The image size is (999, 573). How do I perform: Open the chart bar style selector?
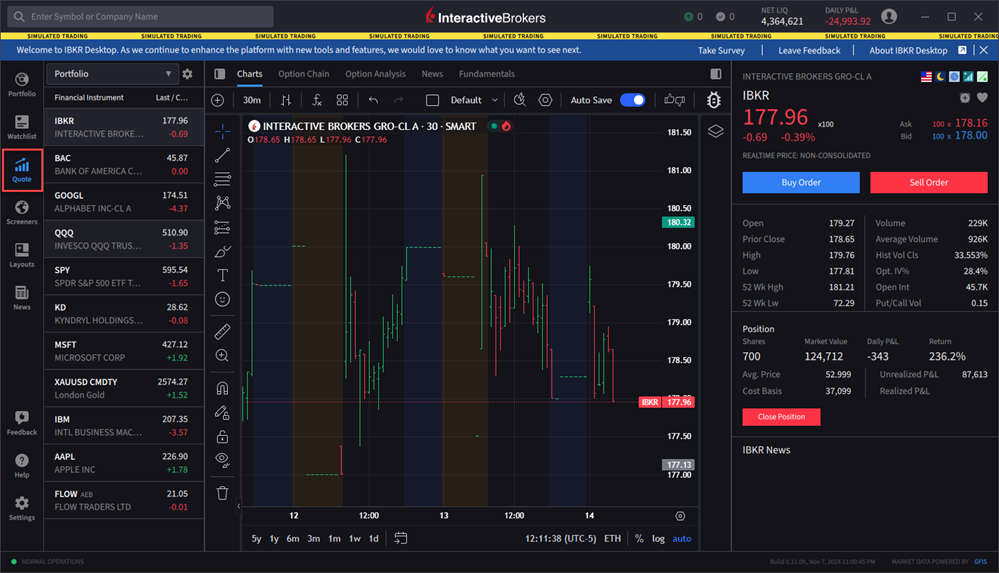tap(286, 100)
